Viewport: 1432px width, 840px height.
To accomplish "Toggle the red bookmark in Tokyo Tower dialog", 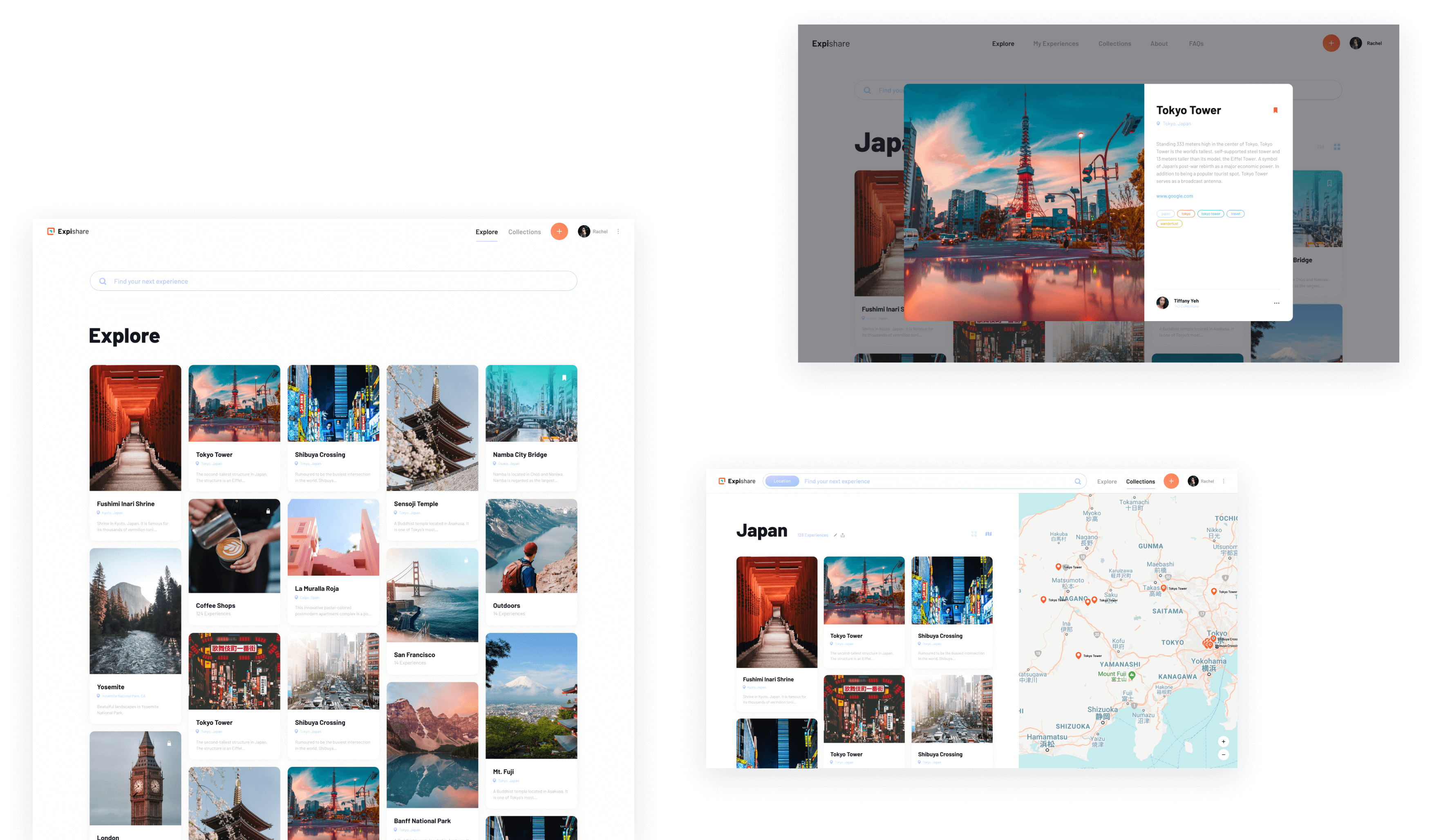I will pyautogui.click(x=1275, y=110).
